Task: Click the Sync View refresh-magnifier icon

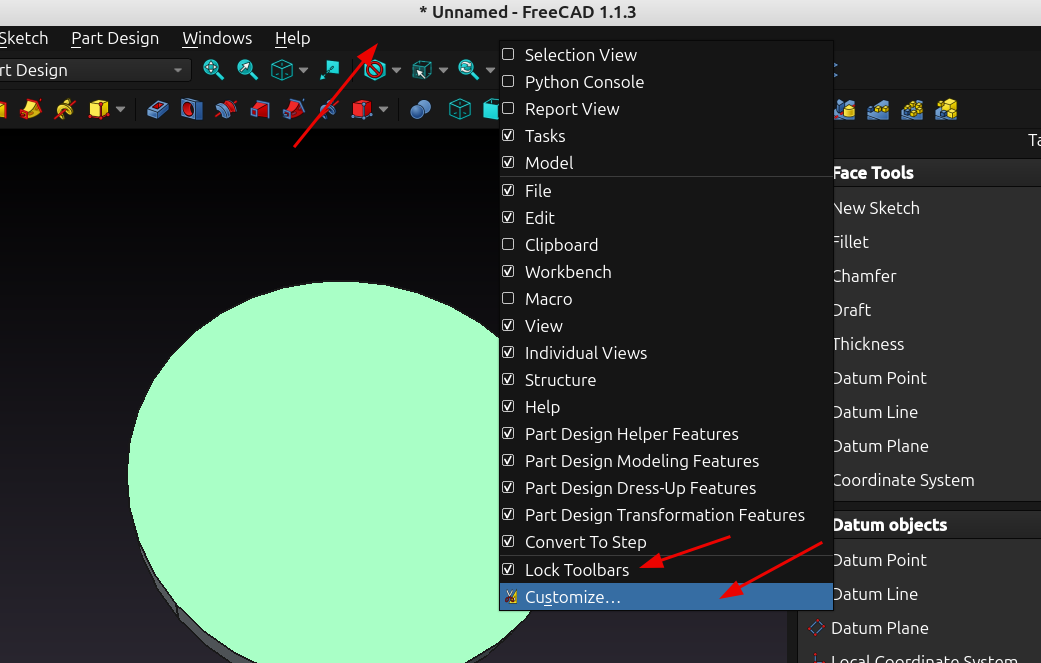Action: [469, 69]
